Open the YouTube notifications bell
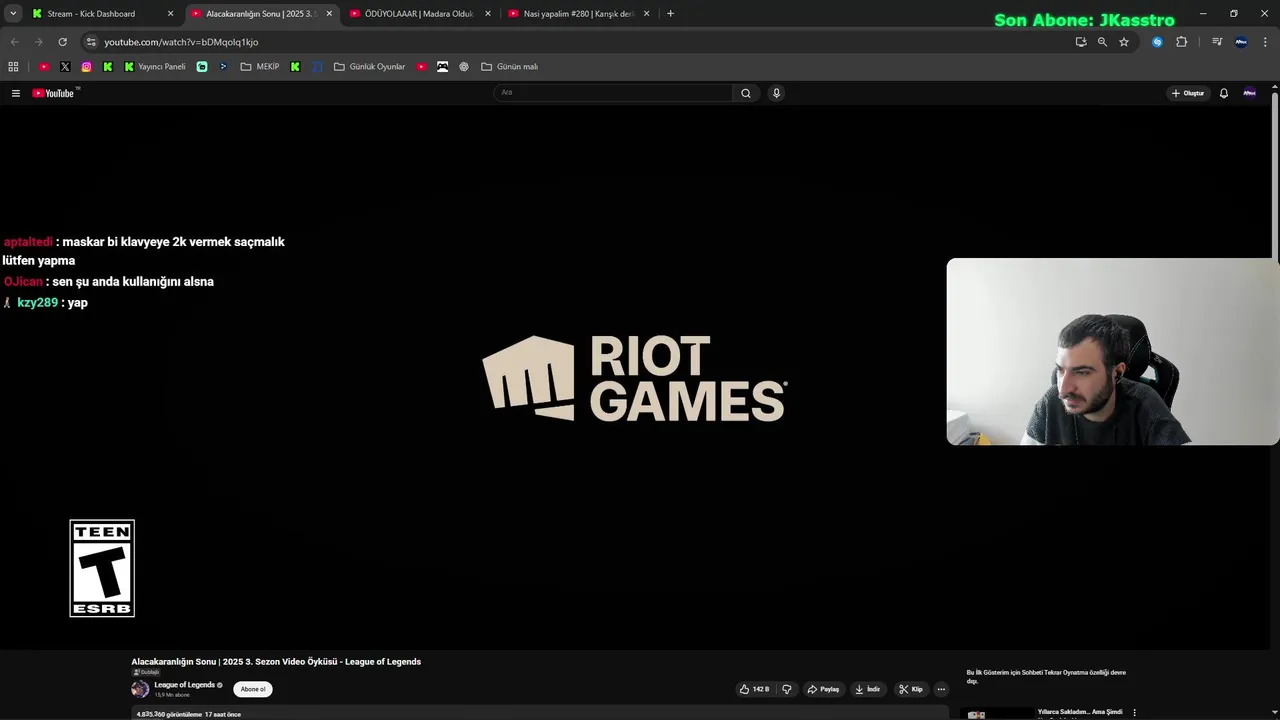The width and height of the screenshot is (1280, 720). point(1223,93)
